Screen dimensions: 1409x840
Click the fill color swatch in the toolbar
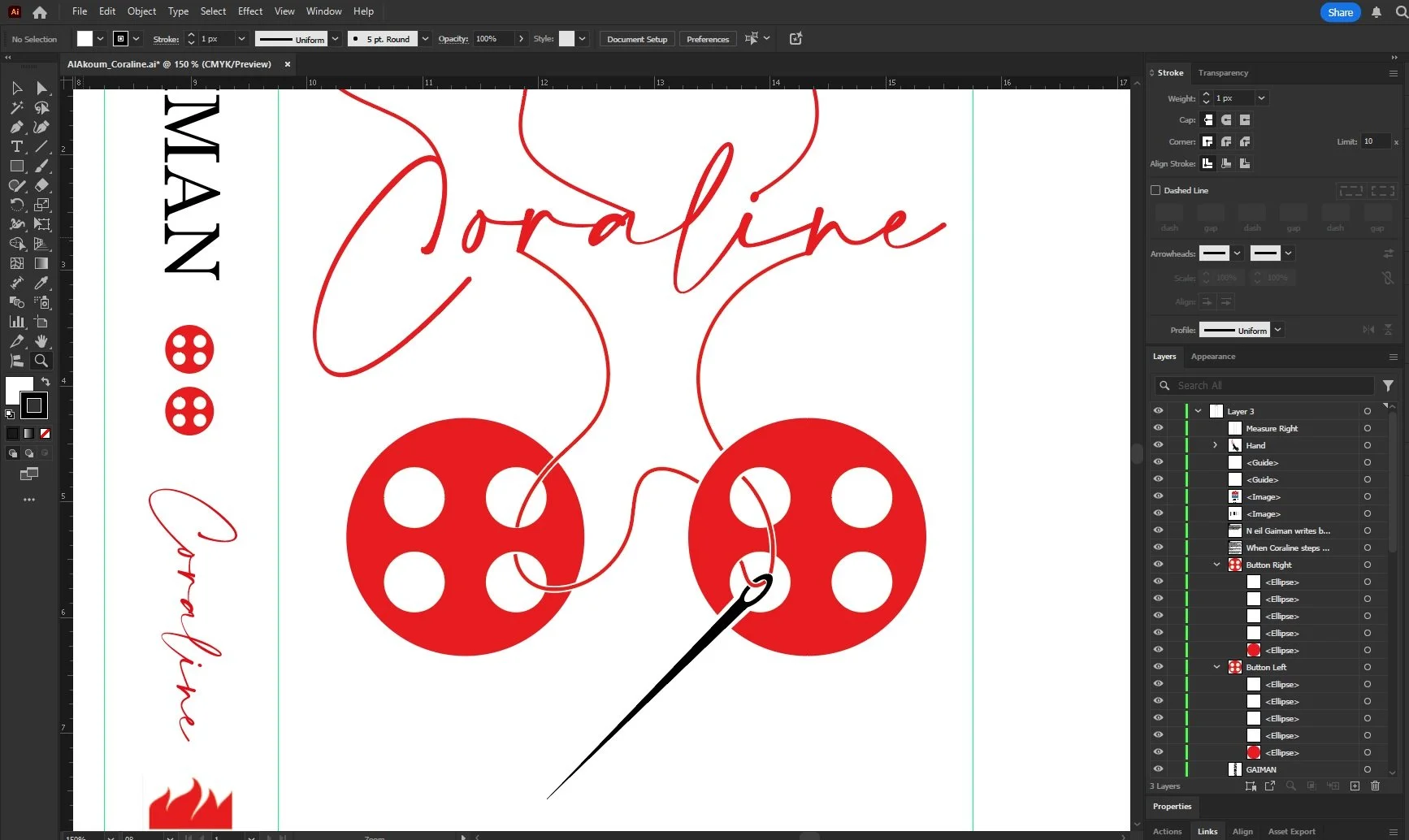(x=85, y=38)
